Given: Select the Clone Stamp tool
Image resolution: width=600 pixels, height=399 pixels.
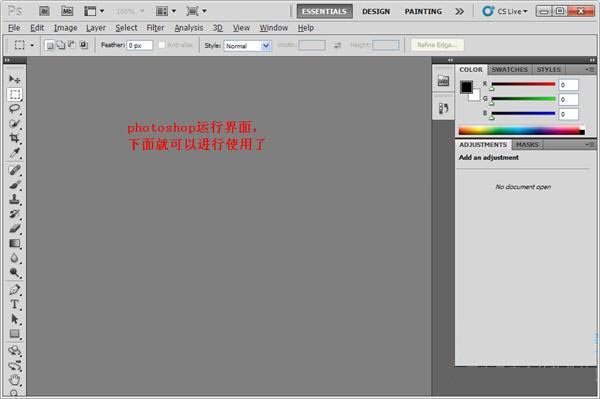Looking at the screenshot, I should click(15, 199).
